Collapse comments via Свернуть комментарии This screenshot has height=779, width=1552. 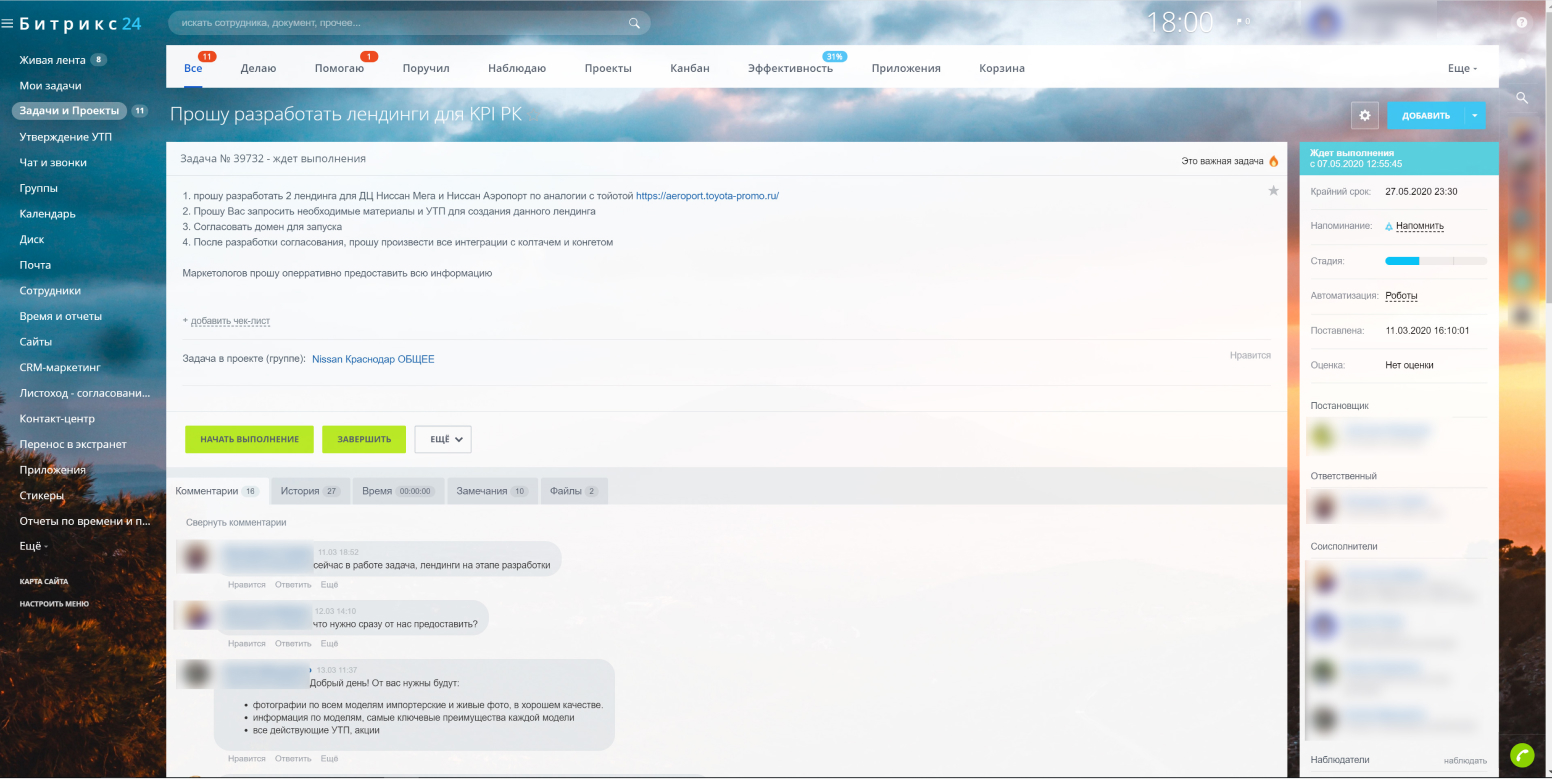pos(236,522)
